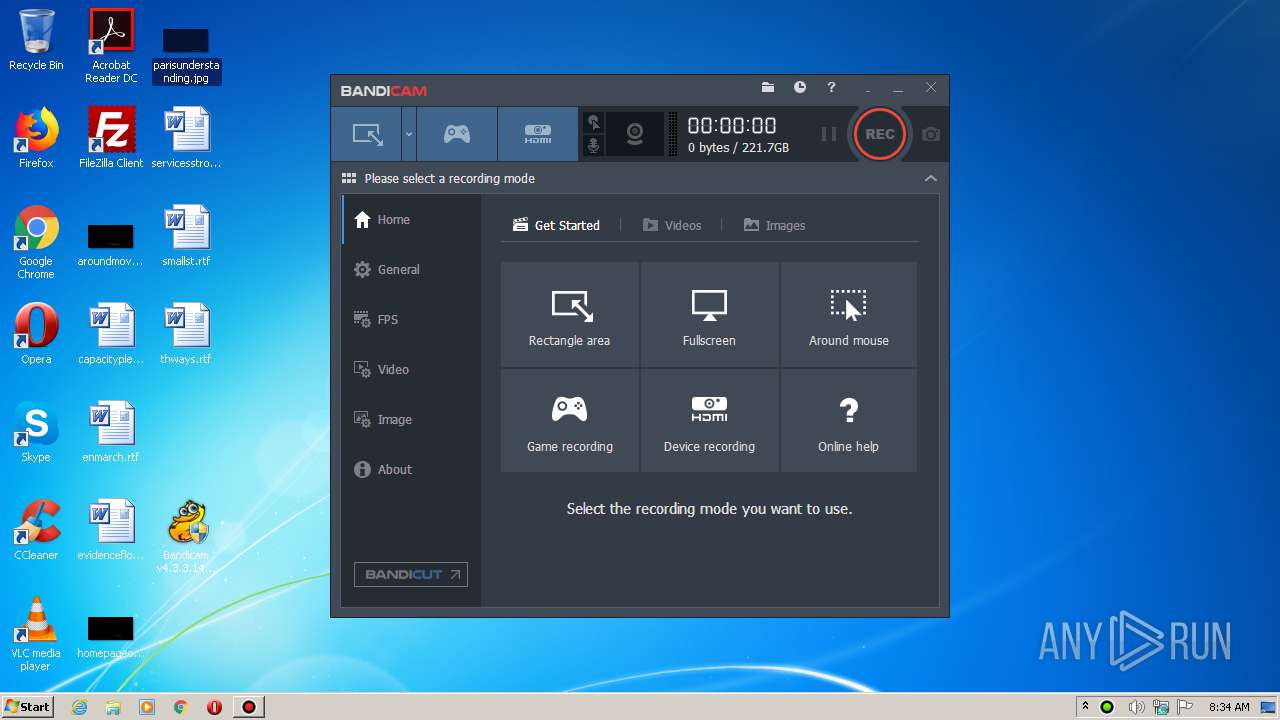
Task: Toggle mouse cursor effect recording
Action: pyautogui.click(x=594, y=123)
